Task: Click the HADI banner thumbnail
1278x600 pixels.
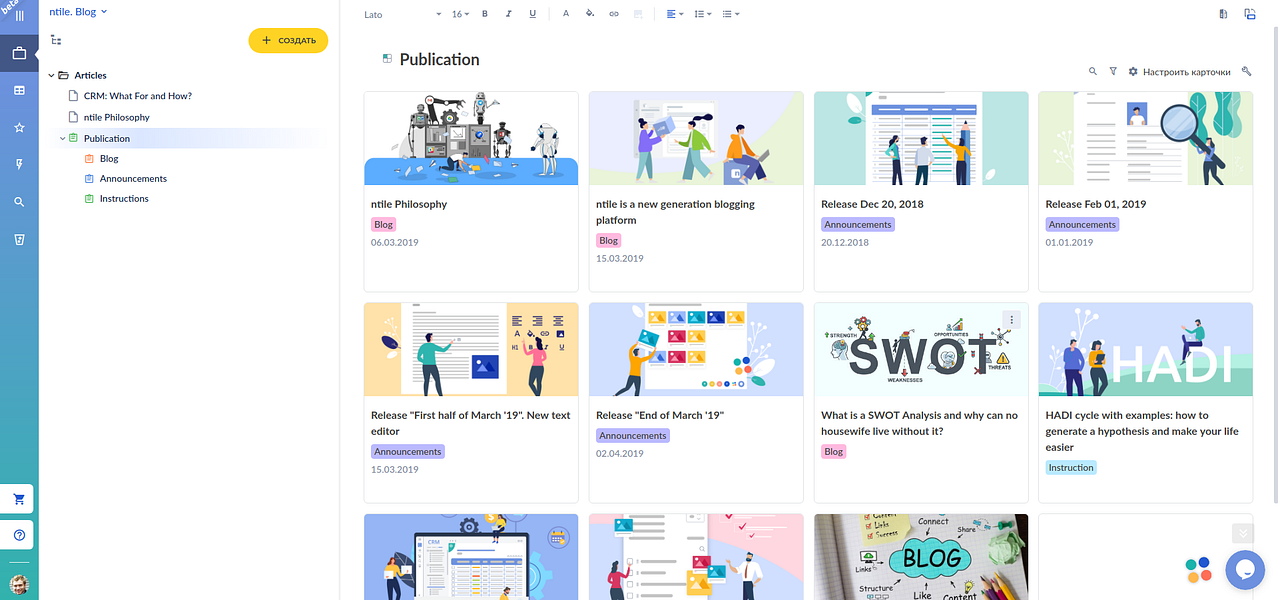Action: click(1145, 349)
